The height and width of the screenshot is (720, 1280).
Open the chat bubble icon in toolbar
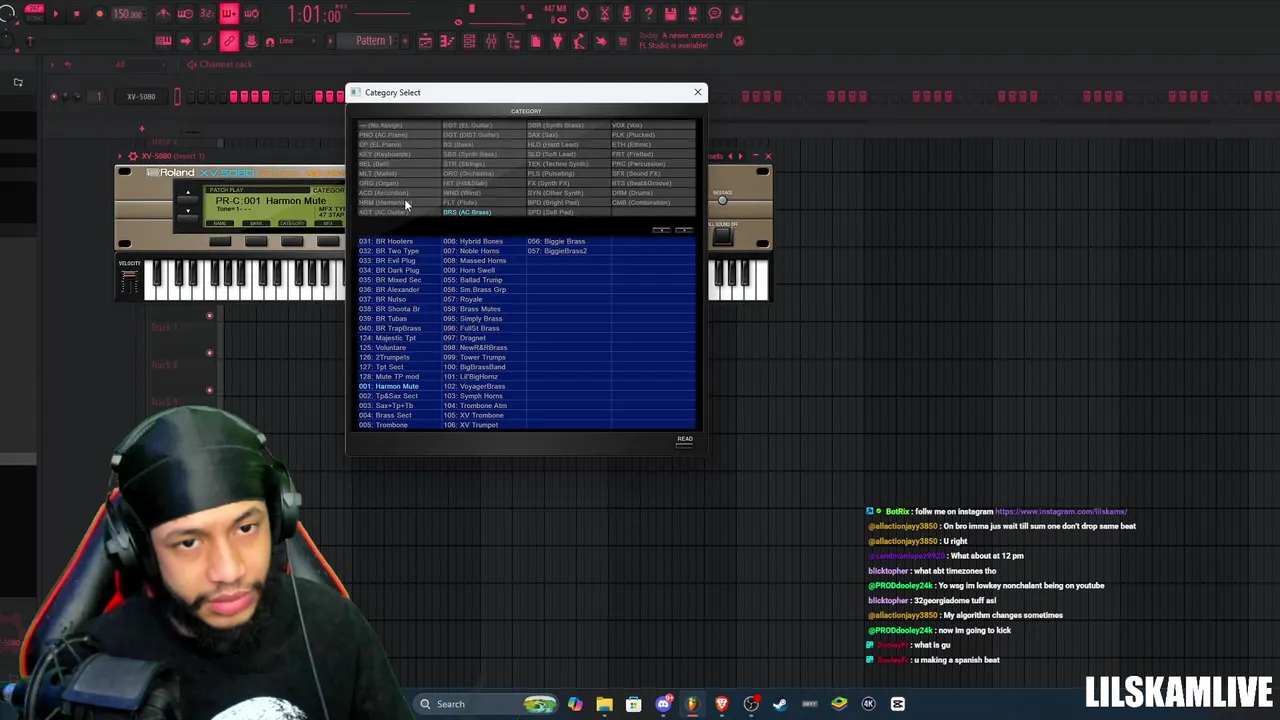click(x=714, y=14)
